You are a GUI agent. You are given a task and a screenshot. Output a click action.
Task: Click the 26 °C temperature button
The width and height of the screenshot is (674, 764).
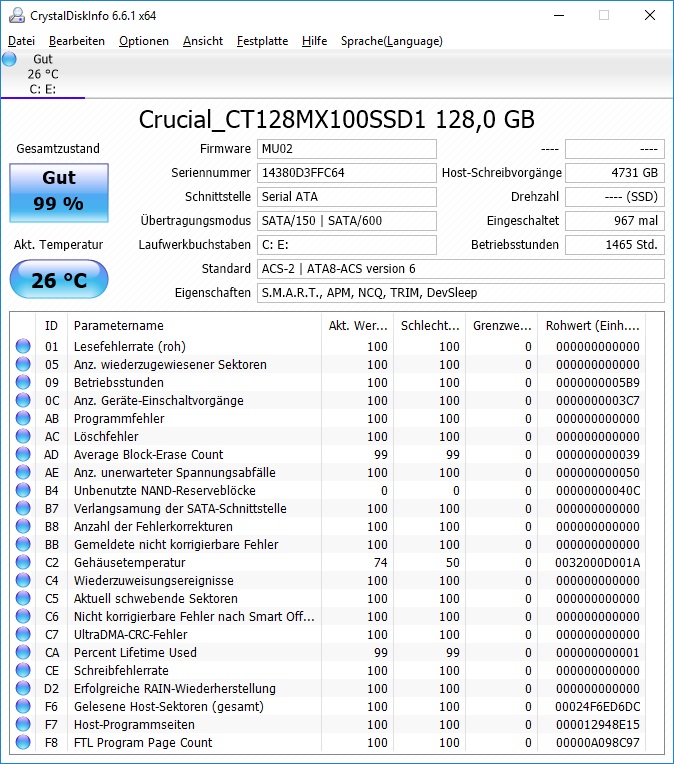pos(59,280)
